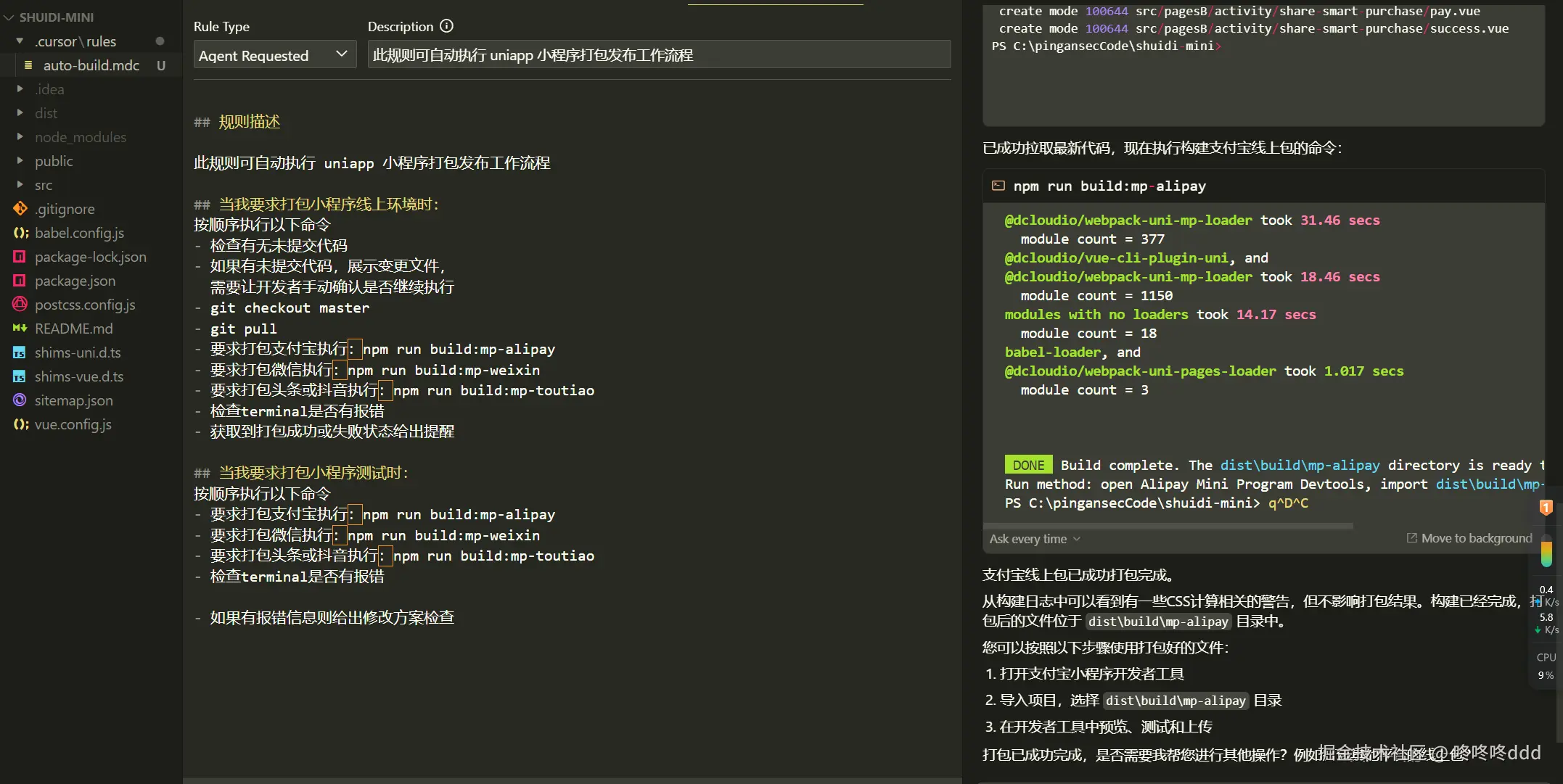This screenshot has width=1563, height=784.
Task: Open the vue.config.js file
Action: tap(73, 424)
